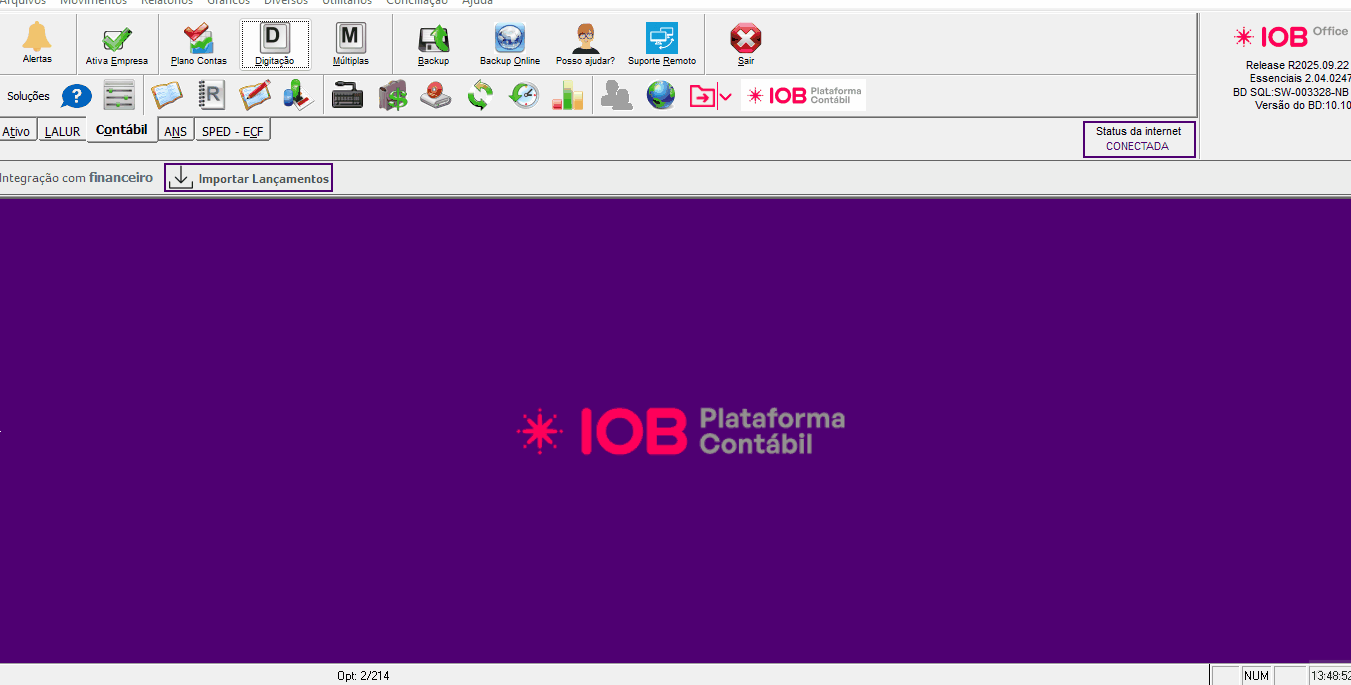Click the IOB Plataforma Contábil toolbar button

pyautogui.click(x=803, y=96)
